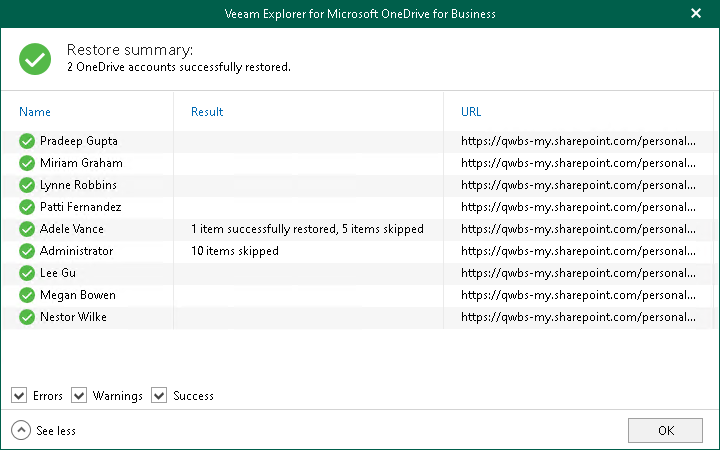Sort by the Result column header
This screenshot has height=450, width=720.
pos(207,112)
